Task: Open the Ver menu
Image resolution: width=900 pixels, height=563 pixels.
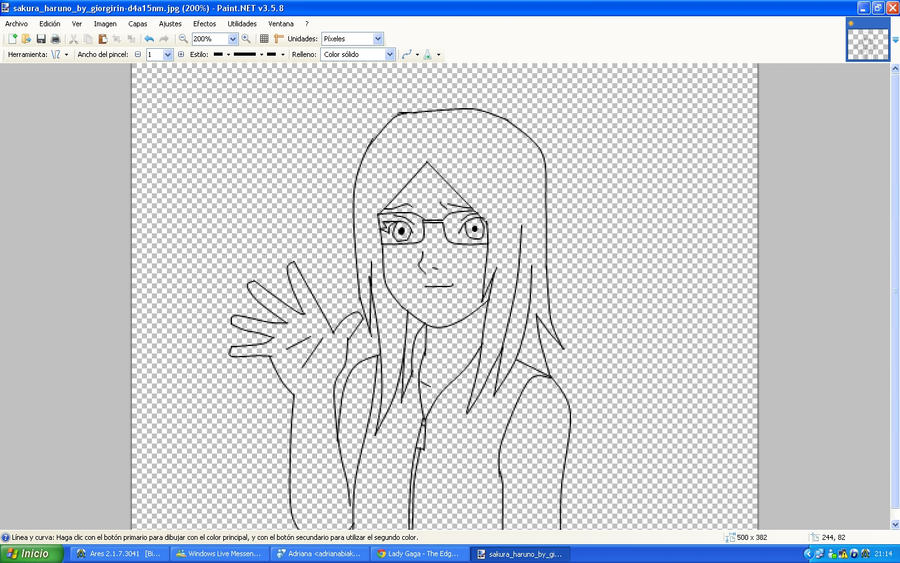Action: click(x=77, y=24)
